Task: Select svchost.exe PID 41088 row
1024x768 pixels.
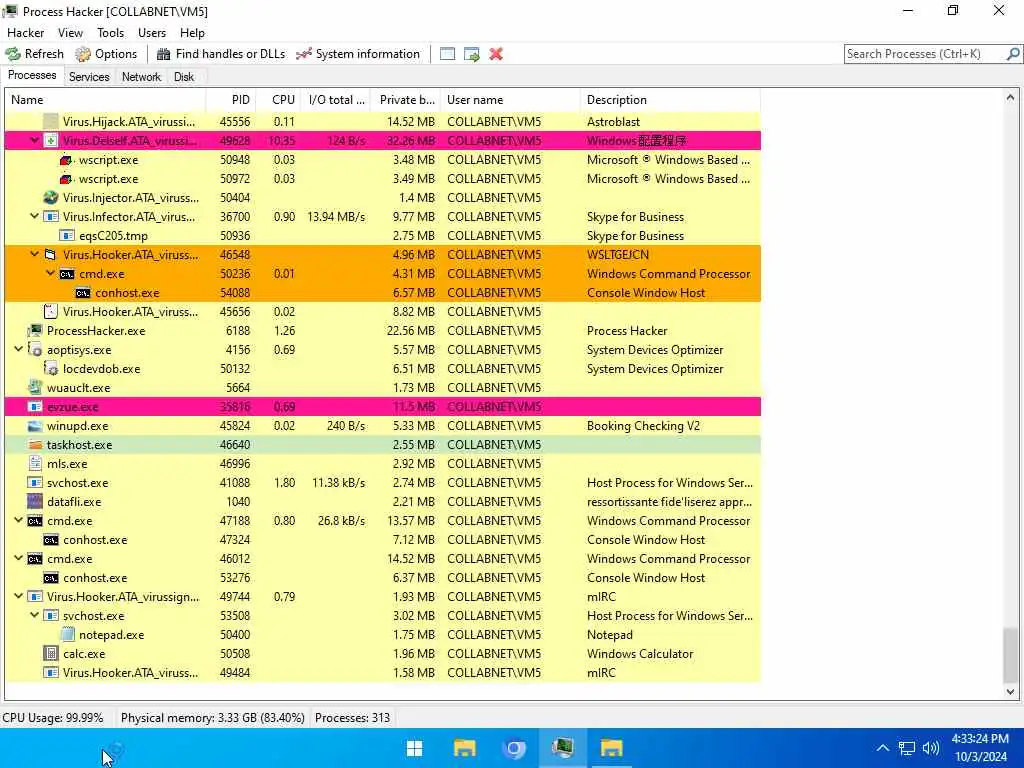Action: 383,483
